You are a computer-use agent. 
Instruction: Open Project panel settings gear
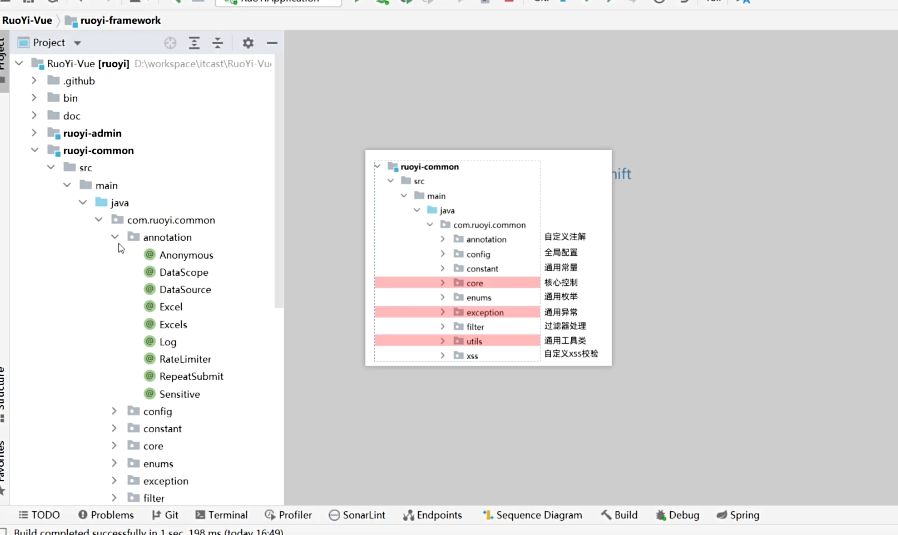coord(248,43)
